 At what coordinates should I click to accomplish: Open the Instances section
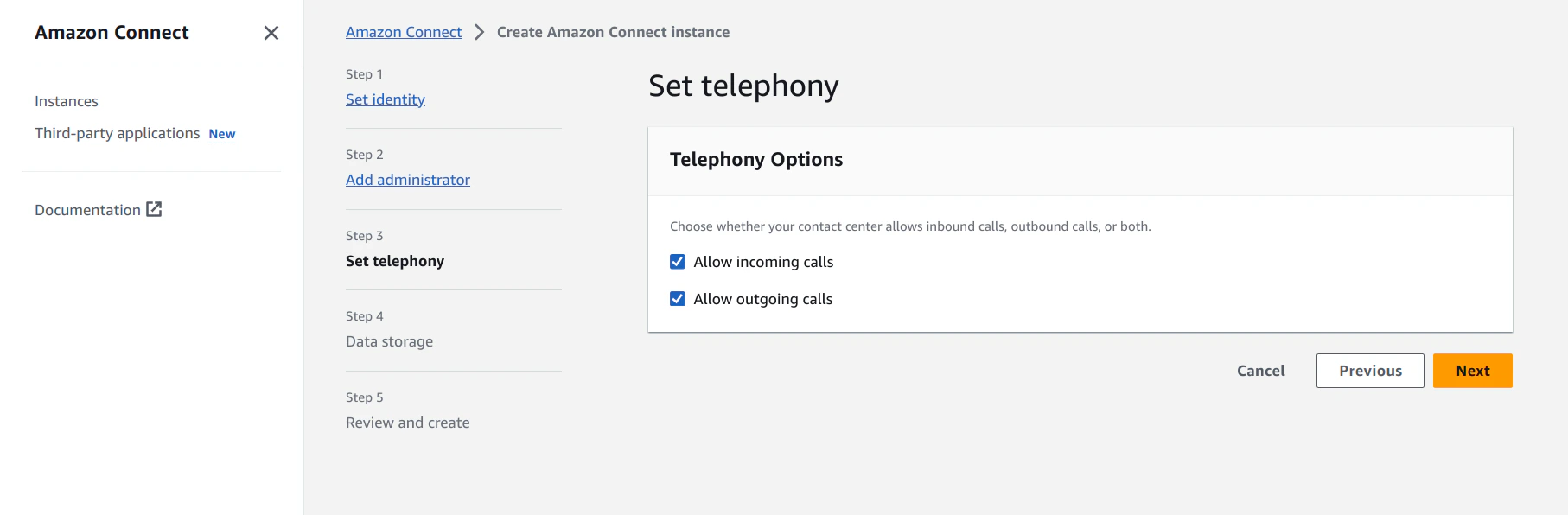pos(66,101)
